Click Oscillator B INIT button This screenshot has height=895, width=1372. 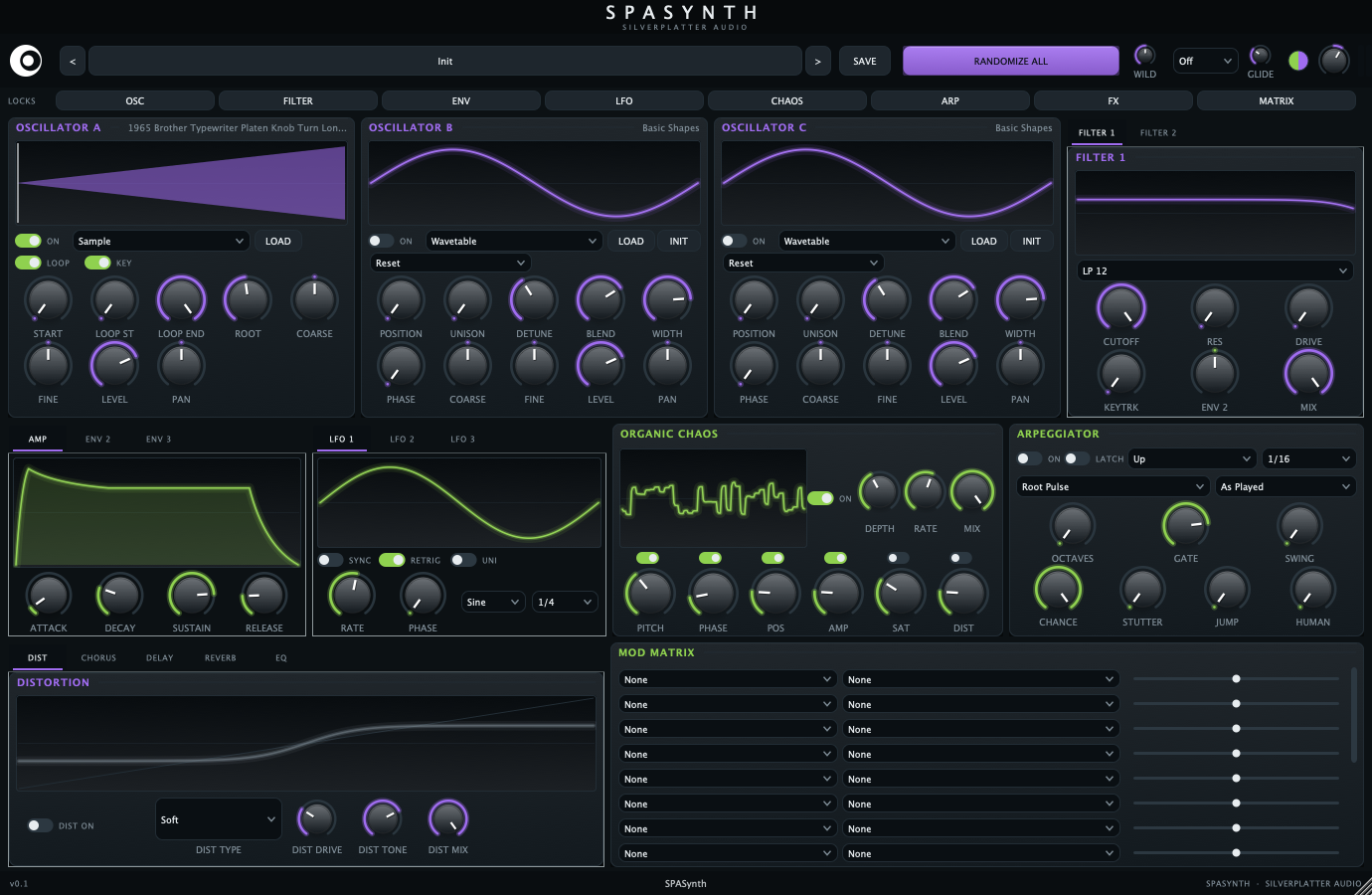pyautogui.click(x=678, y=241)
